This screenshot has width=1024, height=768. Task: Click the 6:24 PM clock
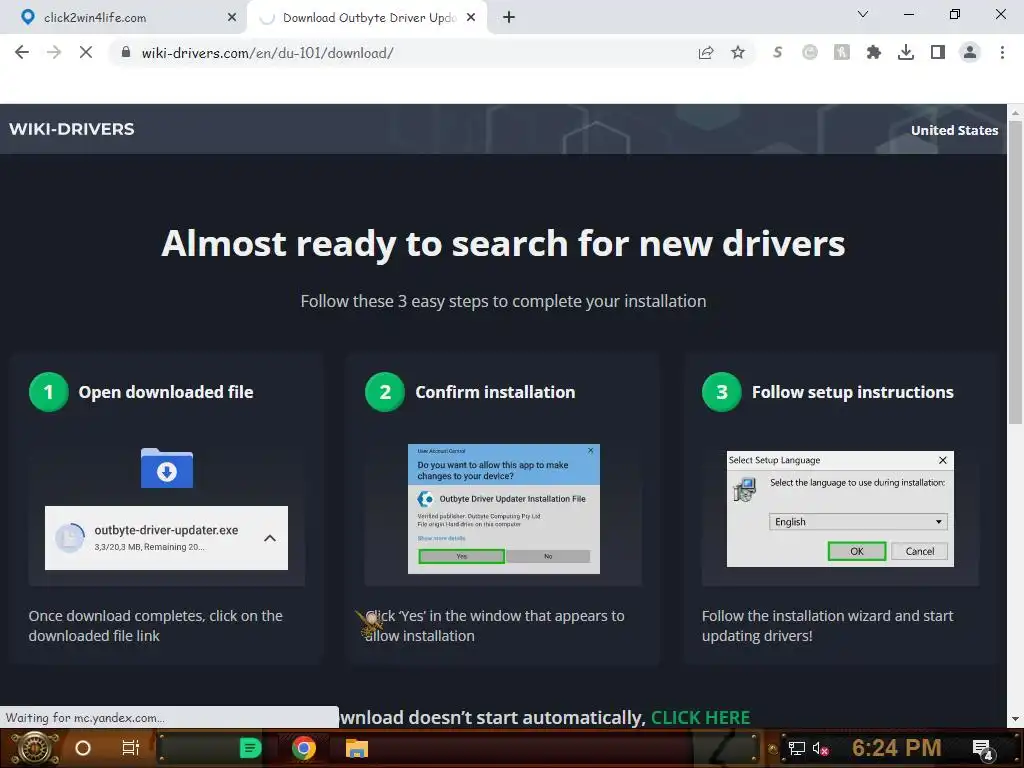(x=896, y=748)
